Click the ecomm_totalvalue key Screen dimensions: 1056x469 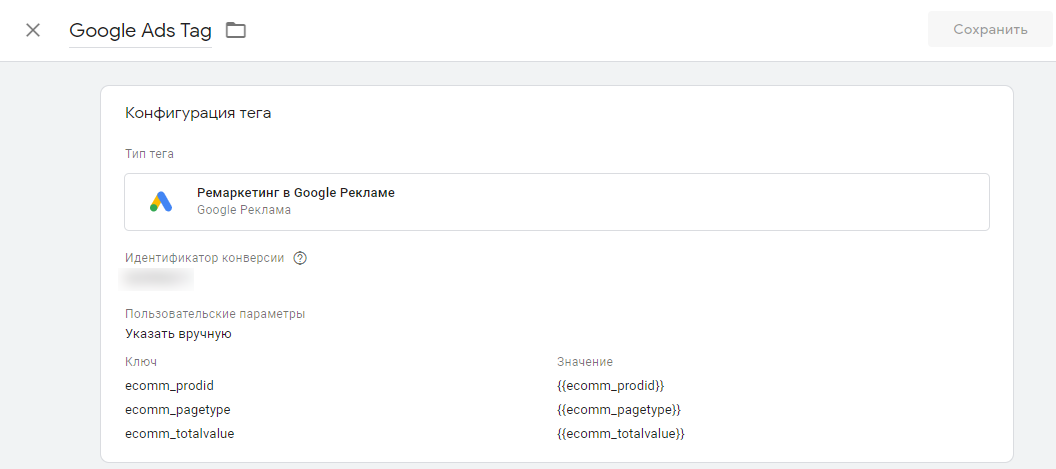[180, 435]
